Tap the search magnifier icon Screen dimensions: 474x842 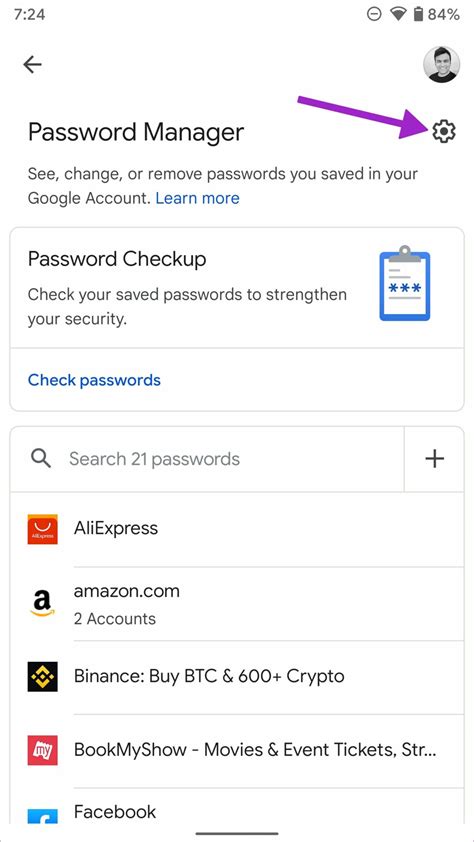click(41, 459)
